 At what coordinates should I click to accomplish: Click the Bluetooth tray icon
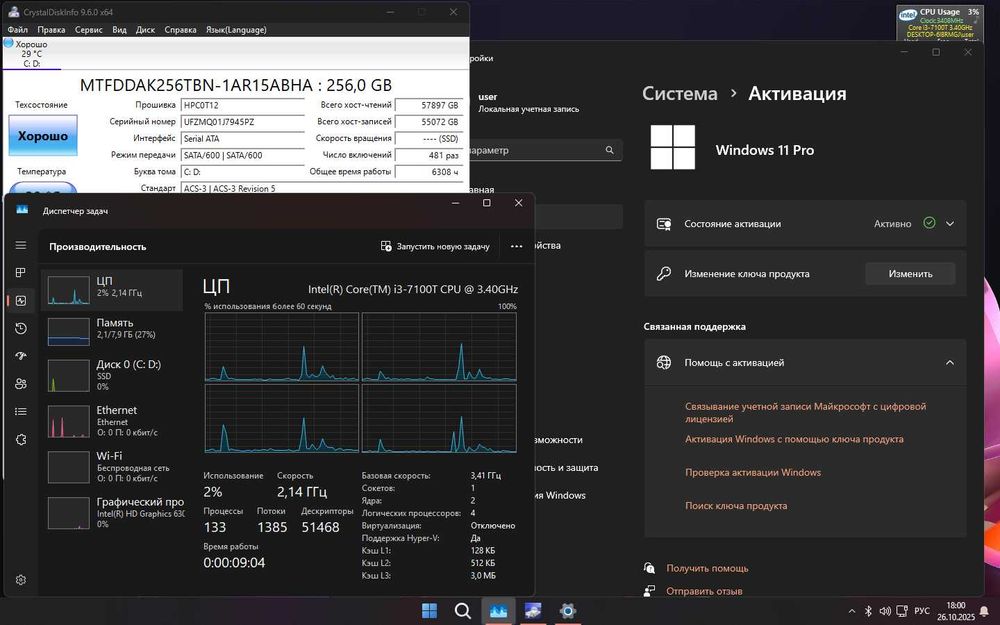pyautogui.click(x=868, y=611)
